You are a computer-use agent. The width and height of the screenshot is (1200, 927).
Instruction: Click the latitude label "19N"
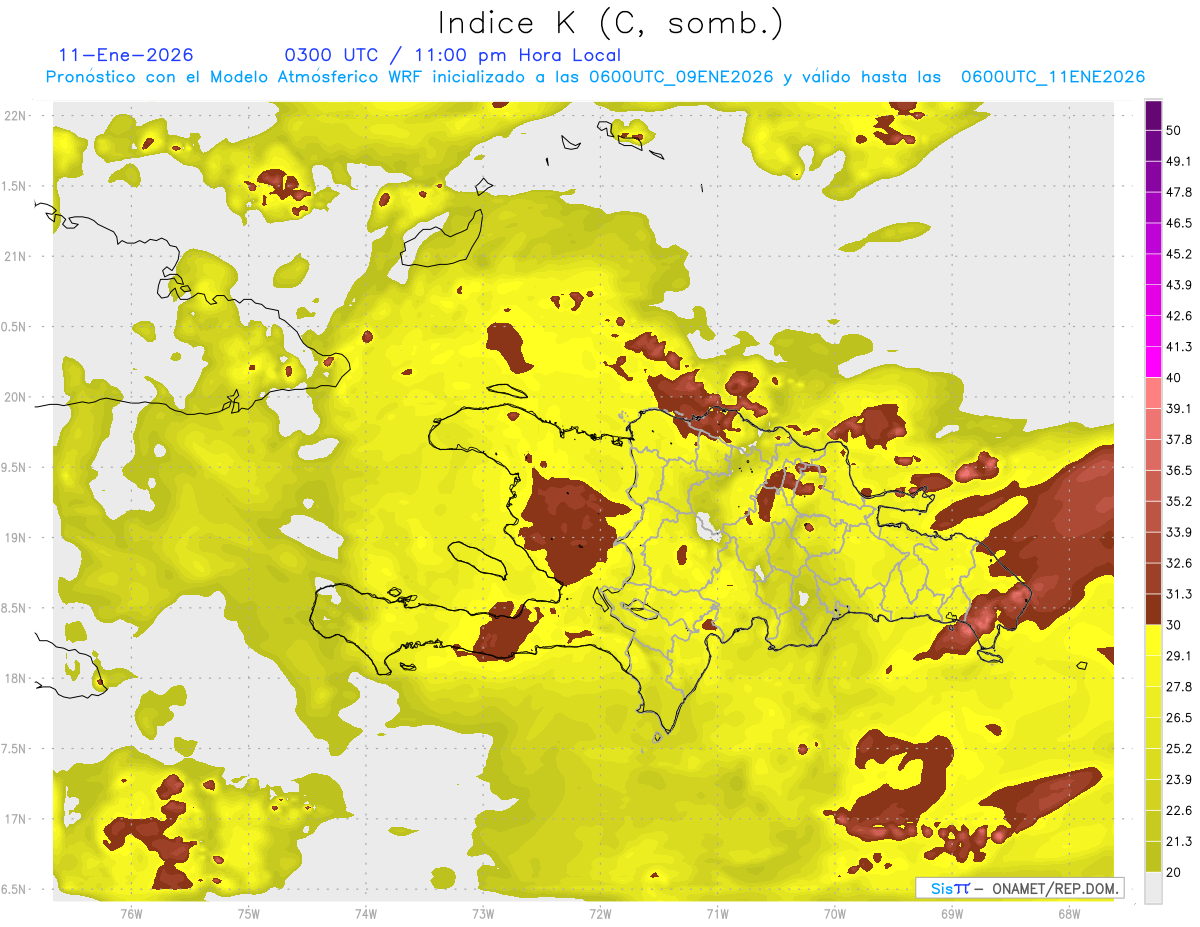16,538
